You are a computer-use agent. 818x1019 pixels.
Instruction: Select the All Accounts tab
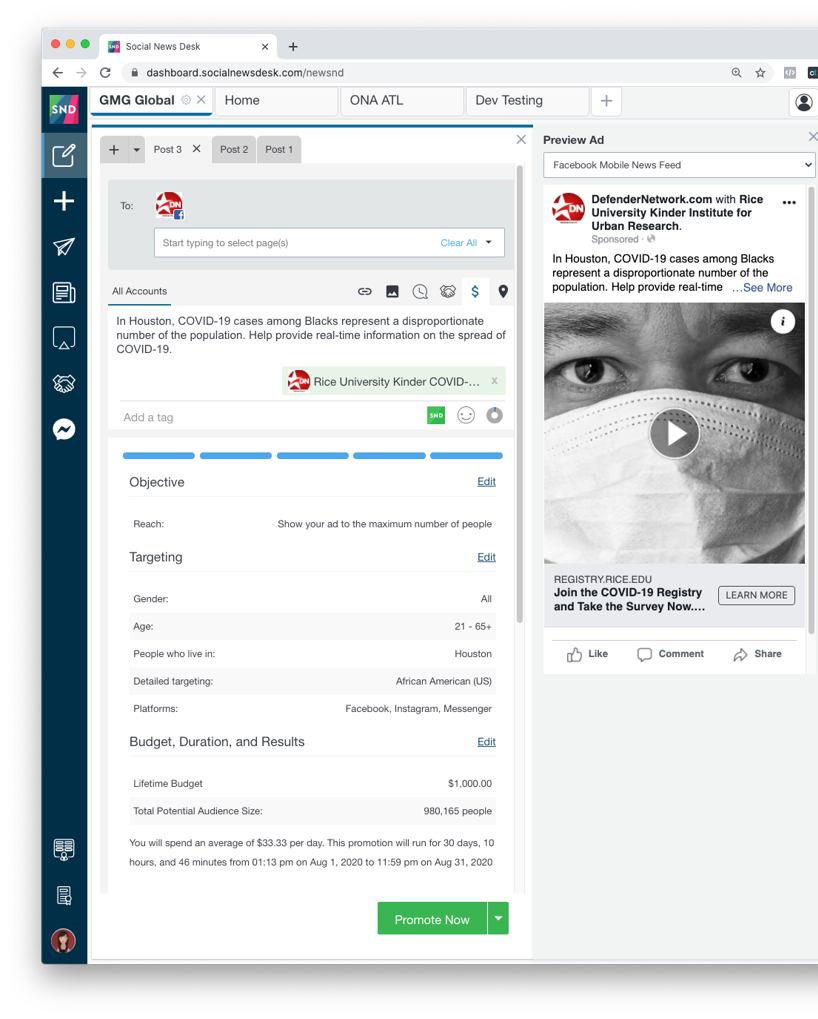[x=140, y=291]
